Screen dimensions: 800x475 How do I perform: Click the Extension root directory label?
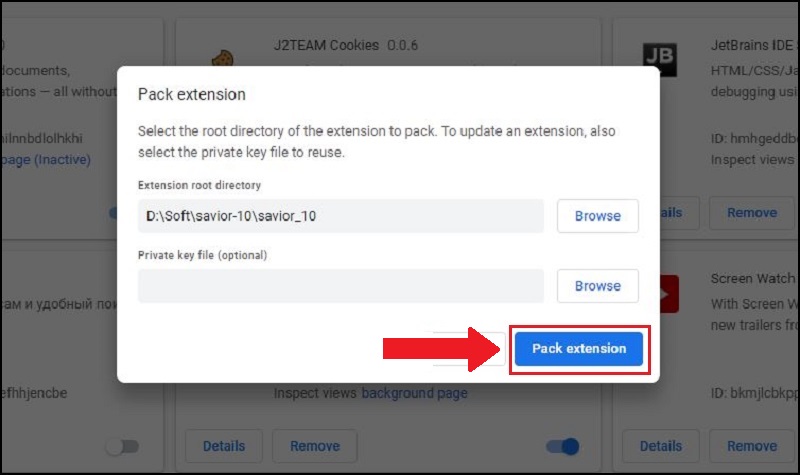[x=199, y=185]
